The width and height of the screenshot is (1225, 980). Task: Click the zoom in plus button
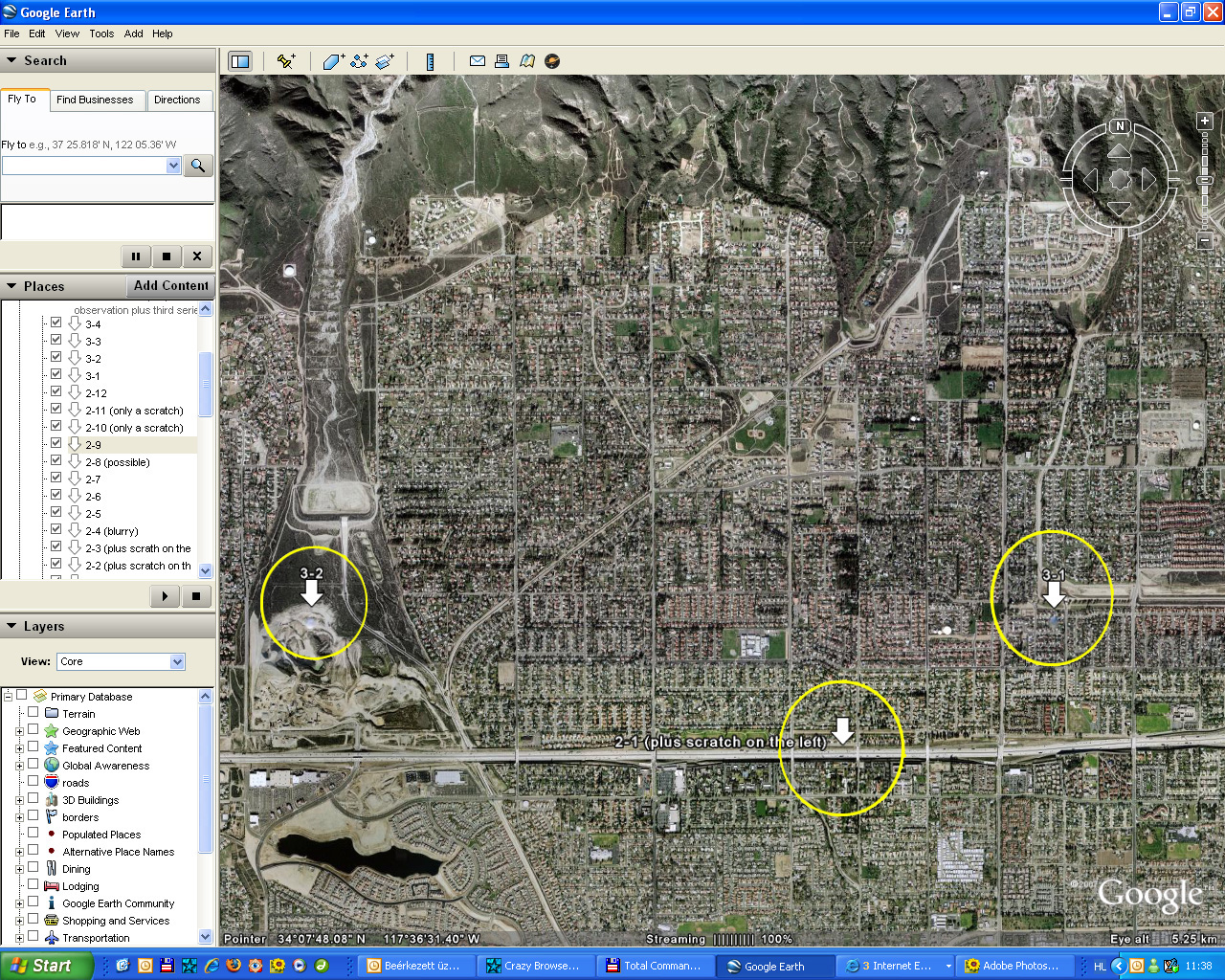(x=1205, y=122)
